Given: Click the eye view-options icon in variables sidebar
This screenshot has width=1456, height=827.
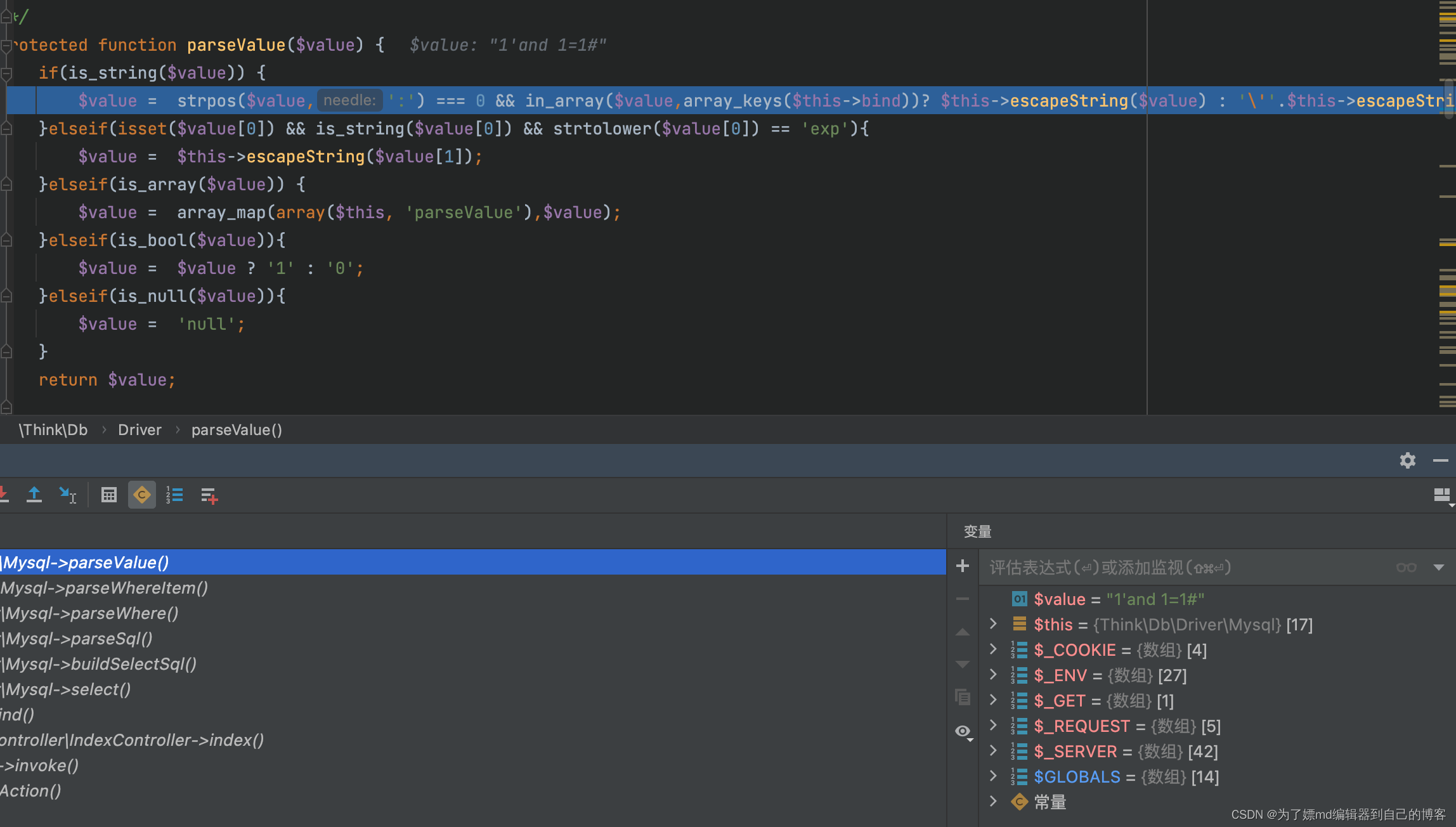Looking at the screenshot, I should 963,732.
